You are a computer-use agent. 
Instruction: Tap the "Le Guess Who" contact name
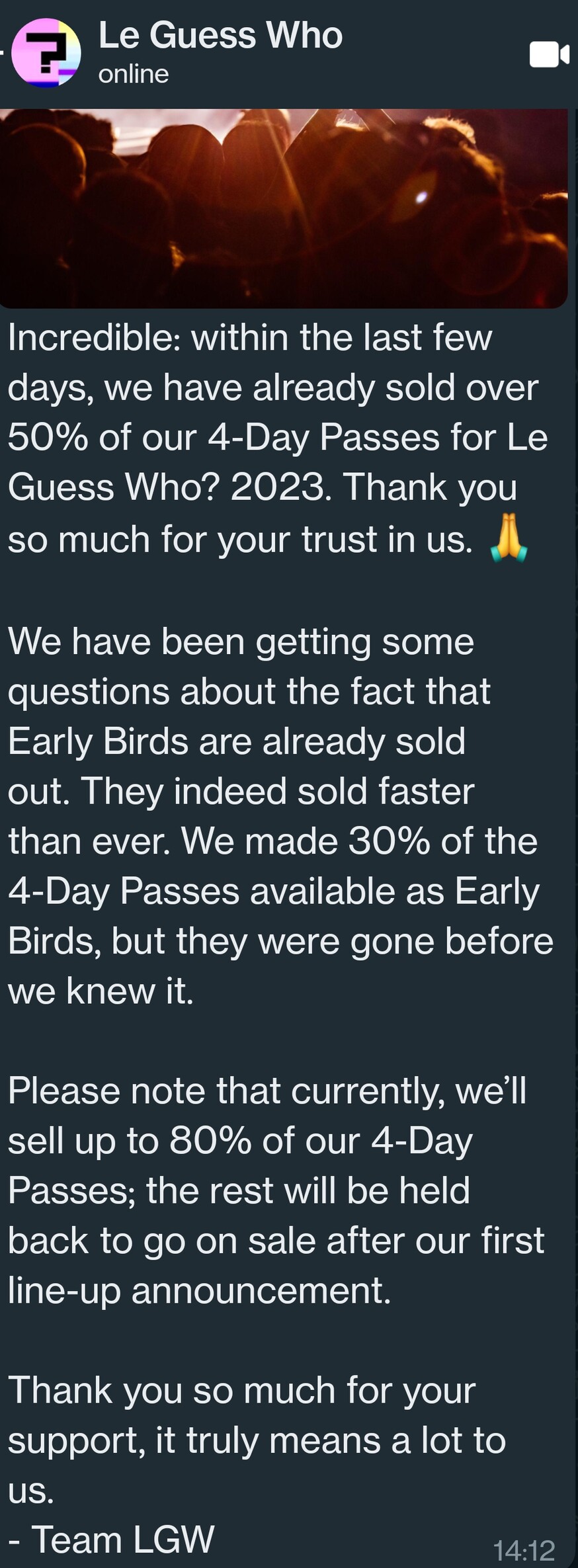(220, 35)
